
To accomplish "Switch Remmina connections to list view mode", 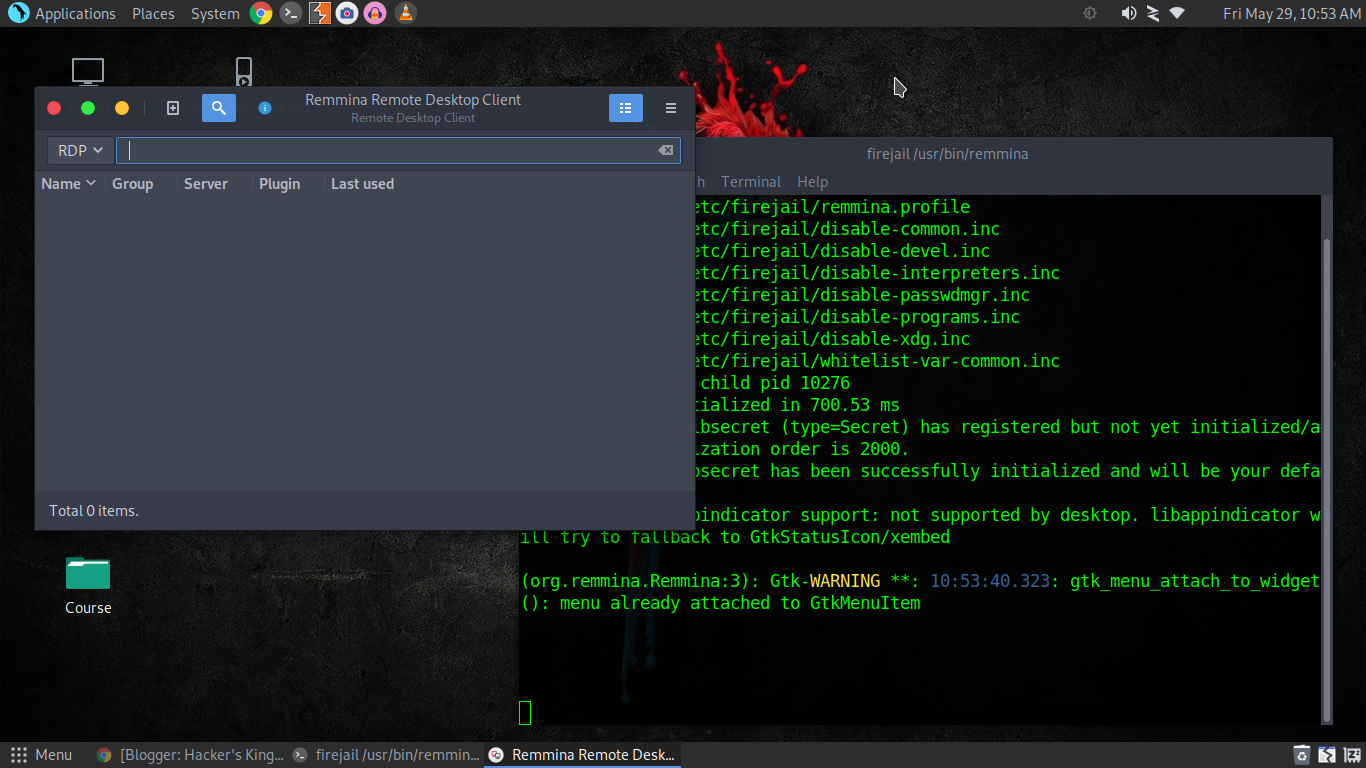I will tap(625, 107).
